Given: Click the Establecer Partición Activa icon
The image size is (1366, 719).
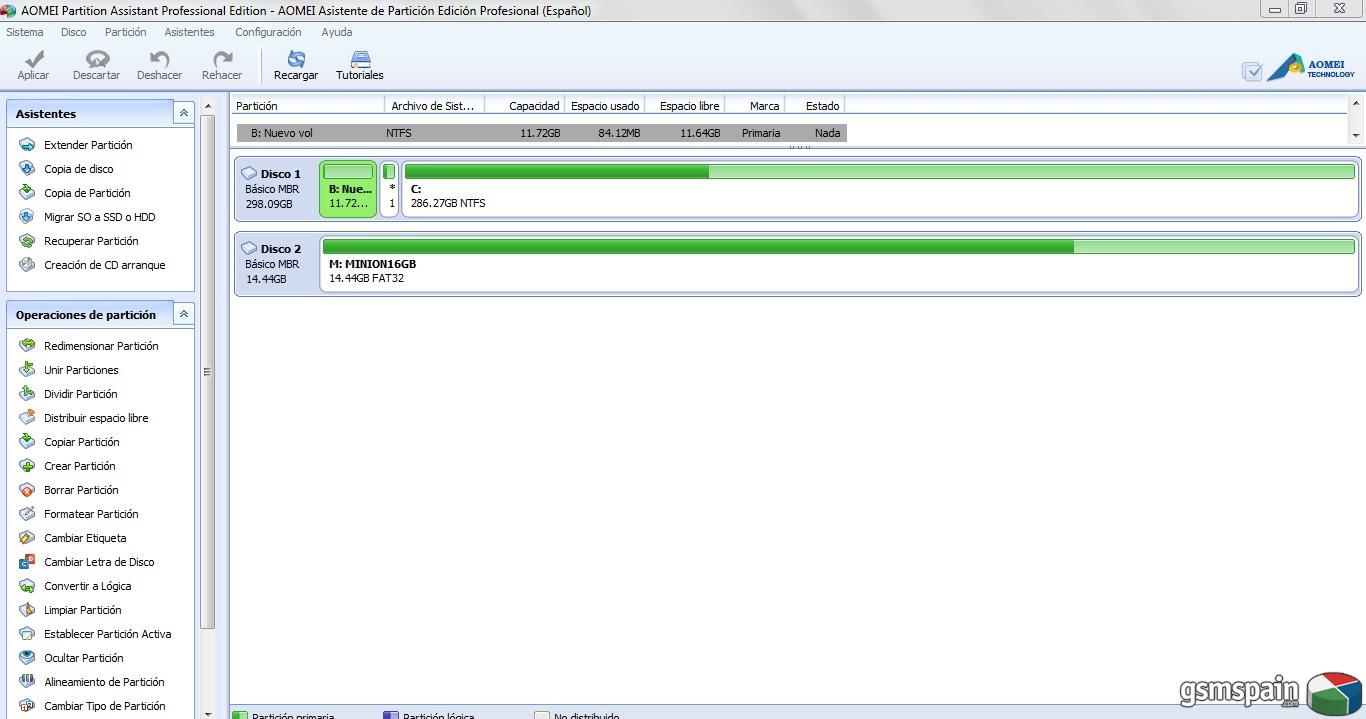Looking at the screenshot, I should tap(27, 634).
